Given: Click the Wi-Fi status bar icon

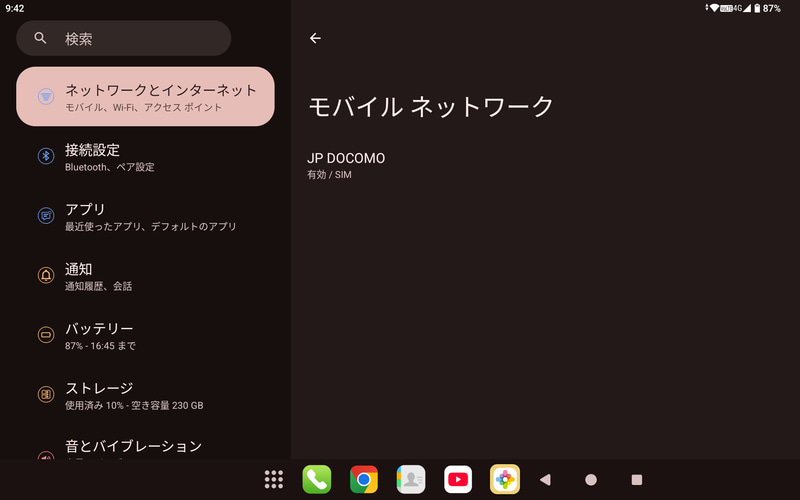Looking at the screenshot, I should pos(714,8).
